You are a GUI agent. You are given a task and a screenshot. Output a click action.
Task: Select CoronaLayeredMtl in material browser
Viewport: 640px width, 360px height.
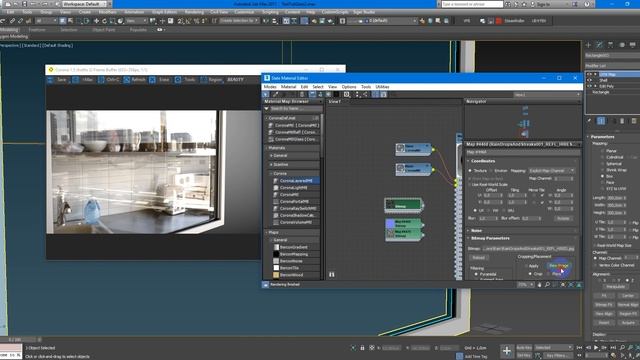point(296,180)
